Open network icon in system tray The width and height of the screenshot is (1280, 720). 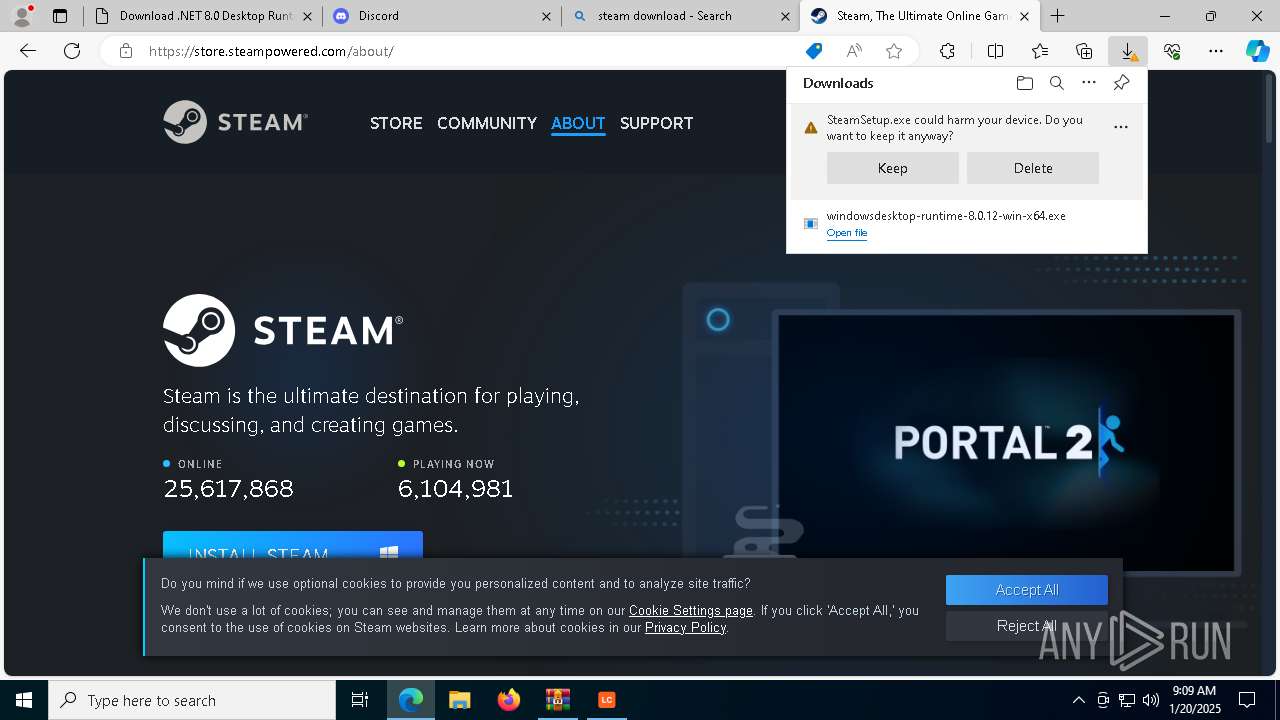click(x=1127, y=700)
